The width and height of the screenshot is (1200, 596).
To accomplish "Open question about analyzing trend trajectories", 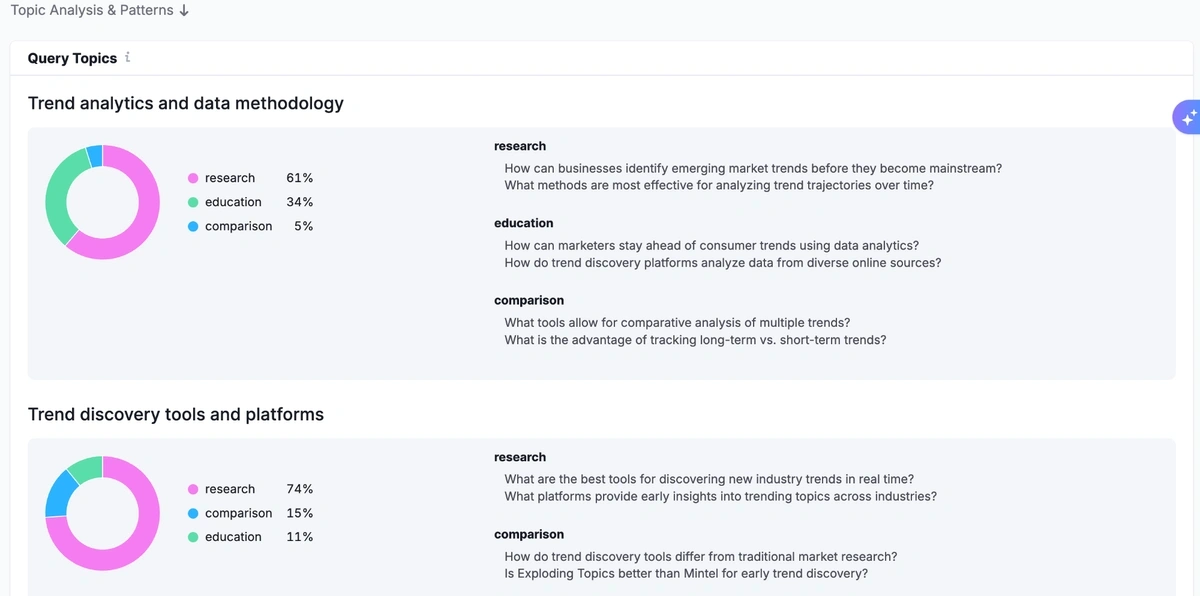I will 718,185.
